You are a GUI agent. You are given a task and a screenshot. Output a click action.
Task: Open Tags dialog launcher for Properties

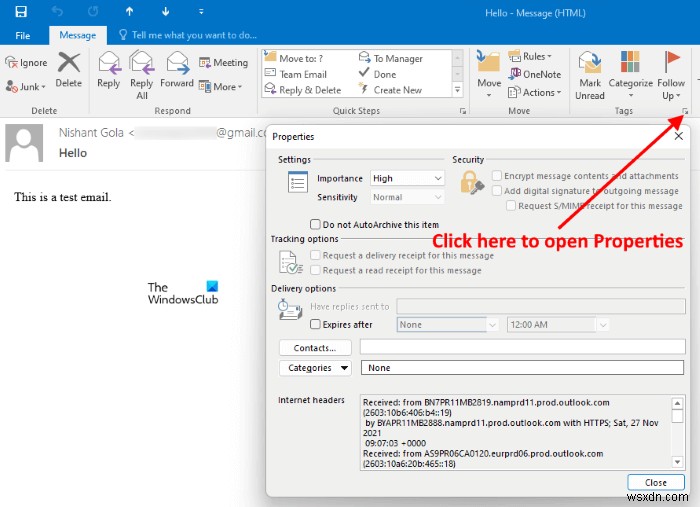point(685,111)
